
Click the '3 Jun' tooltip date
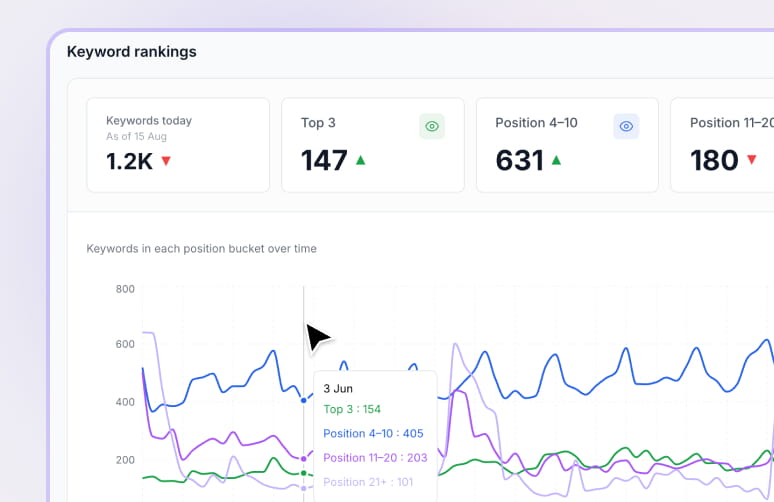pyautogui.click(x=338, y=388)
